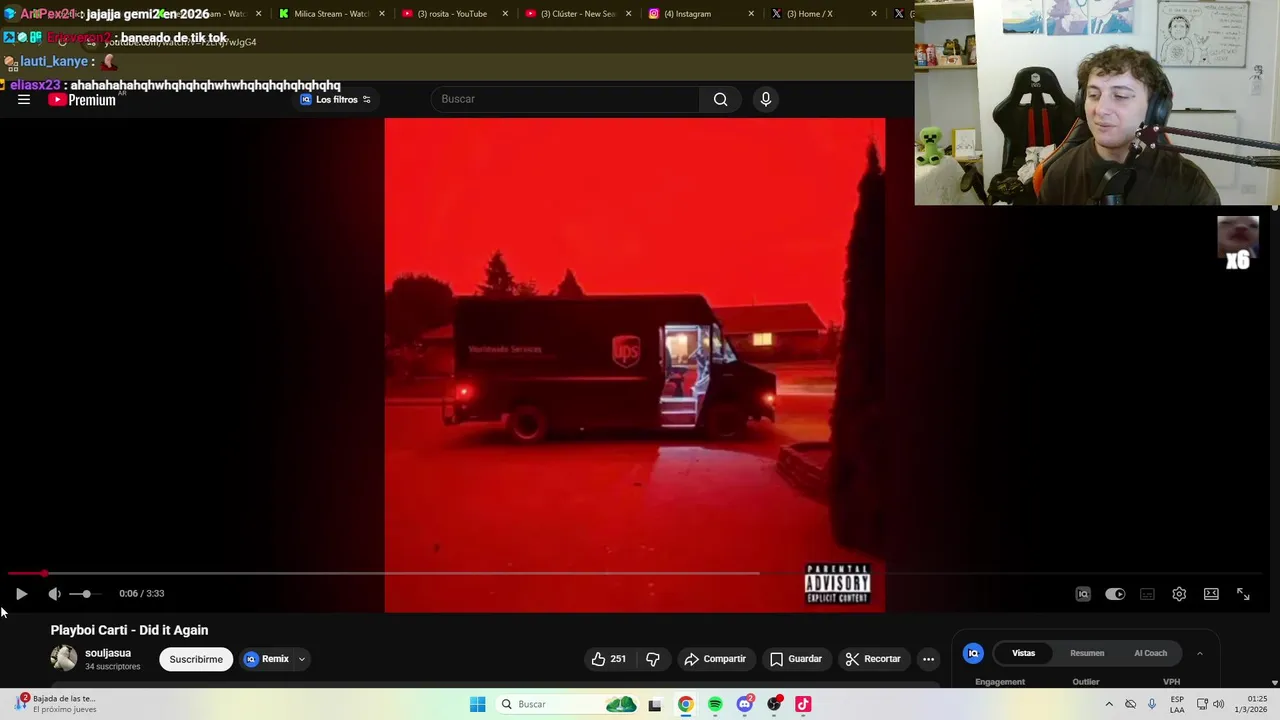Show hidden system tray icons

pyautogui.click(x=1109, y=705)
